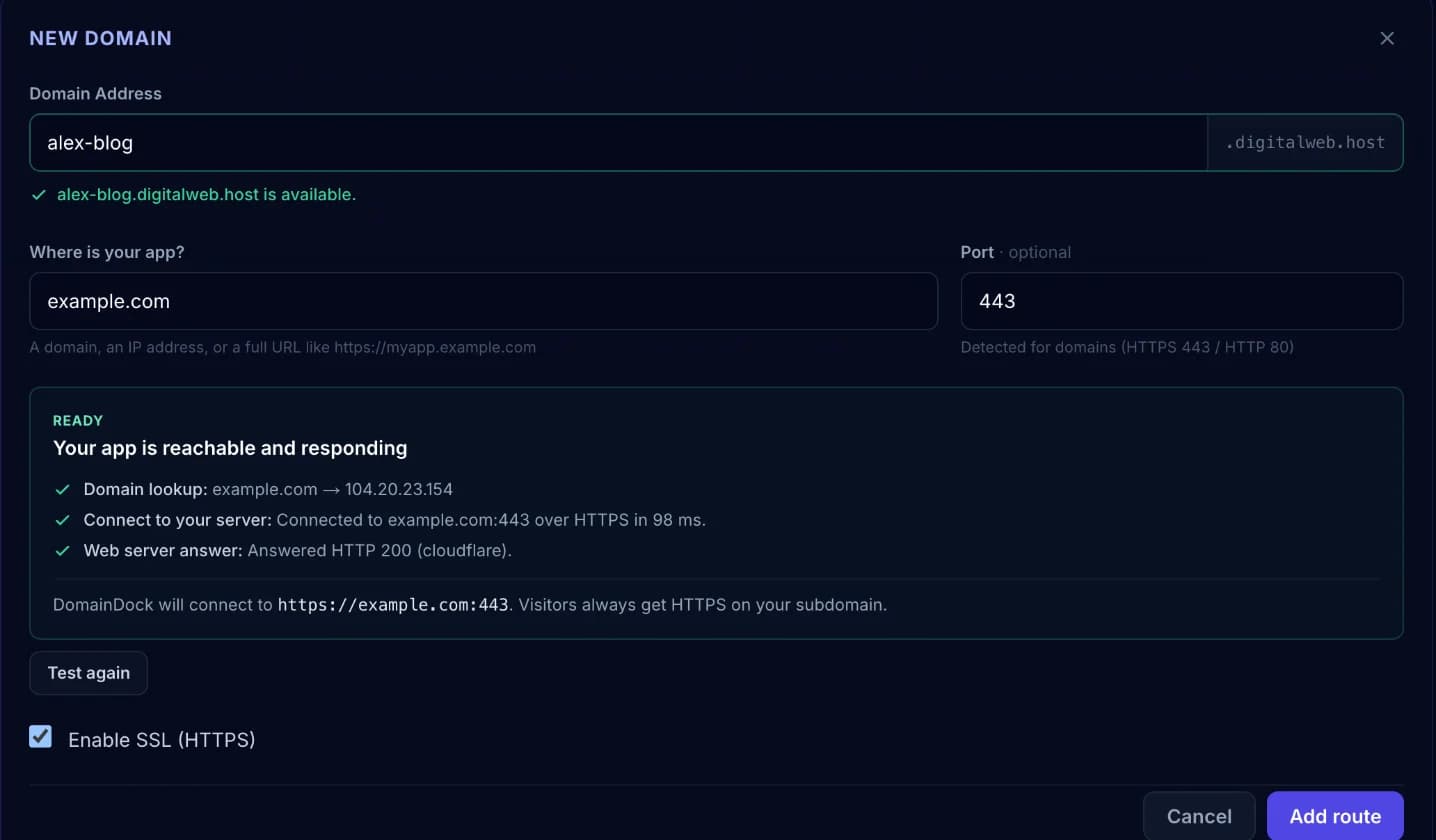Click the green checkmark beside availability message
This screenshot has width=1436, height=840.
point(39,195)
